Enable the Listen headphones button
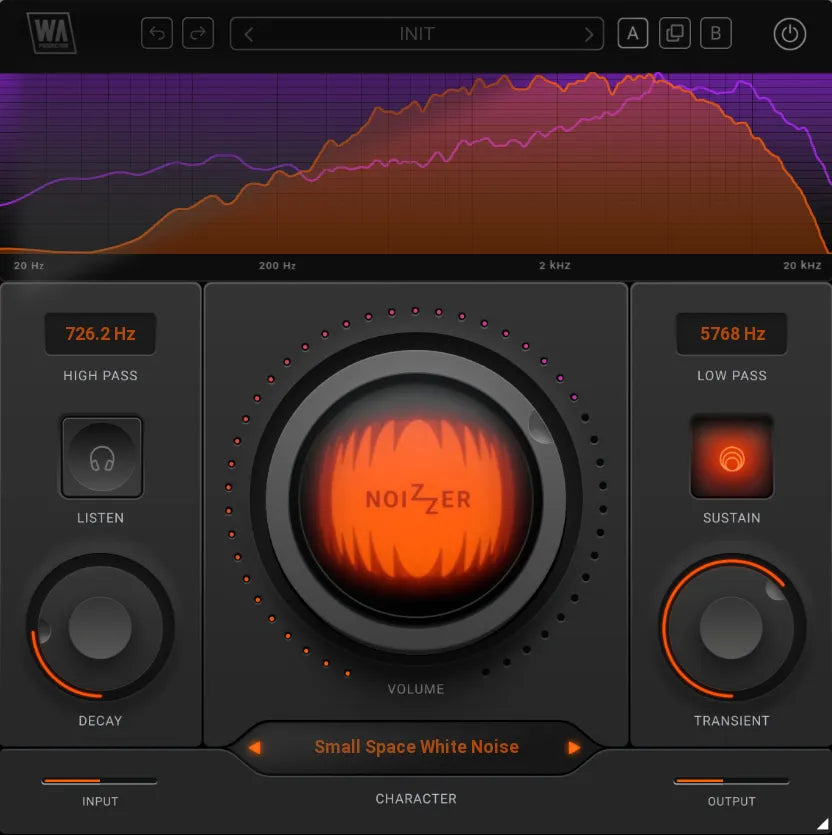Viewport: 832px width, 835px height. [x=101, y=458]
